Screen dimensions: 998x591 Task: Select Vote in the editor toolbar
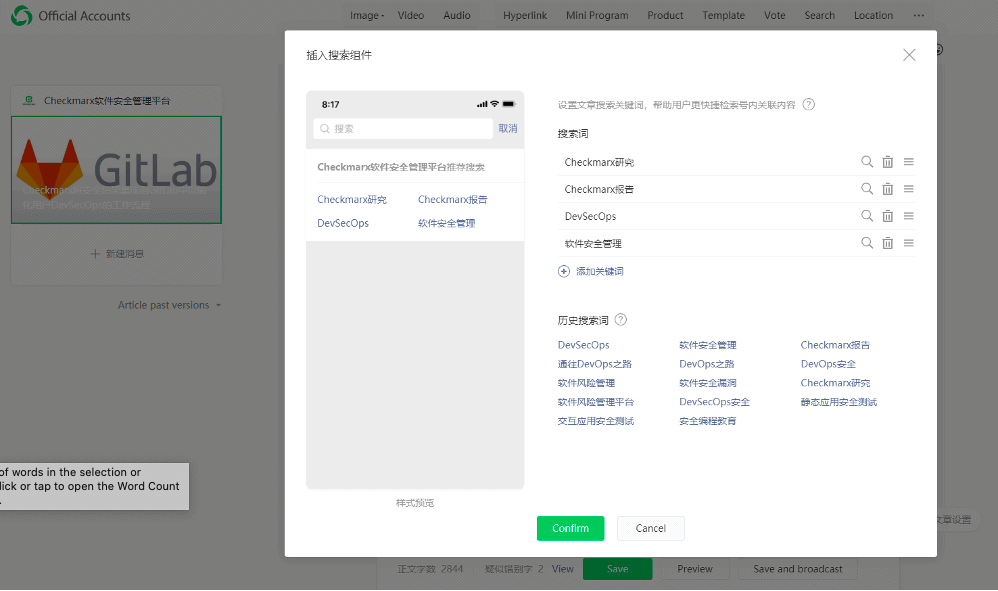coord(775,15)
